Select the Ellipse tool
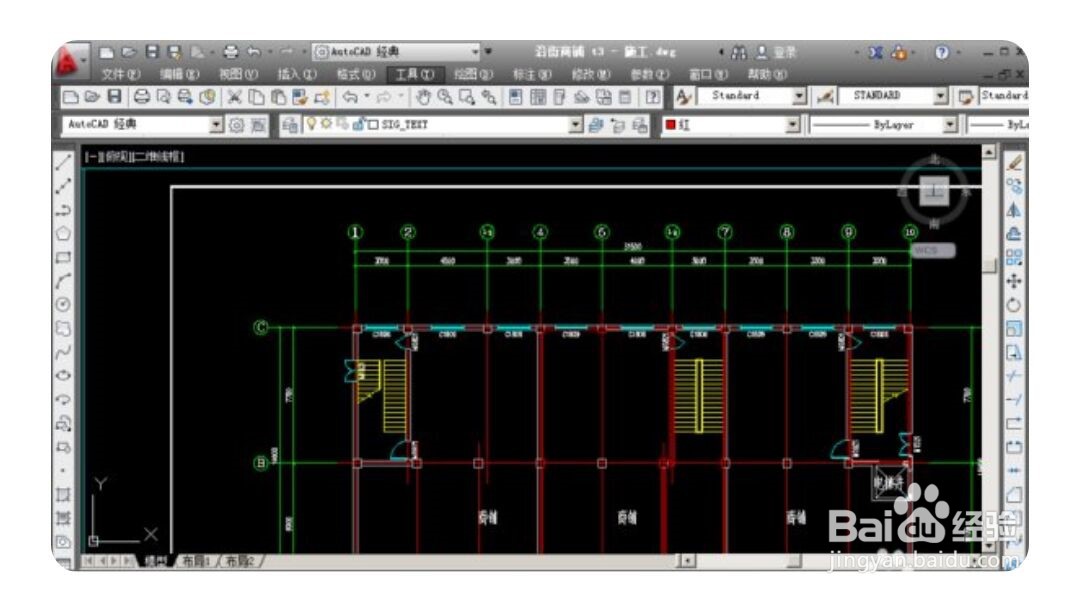1079x597 pixels. (63, 376)
